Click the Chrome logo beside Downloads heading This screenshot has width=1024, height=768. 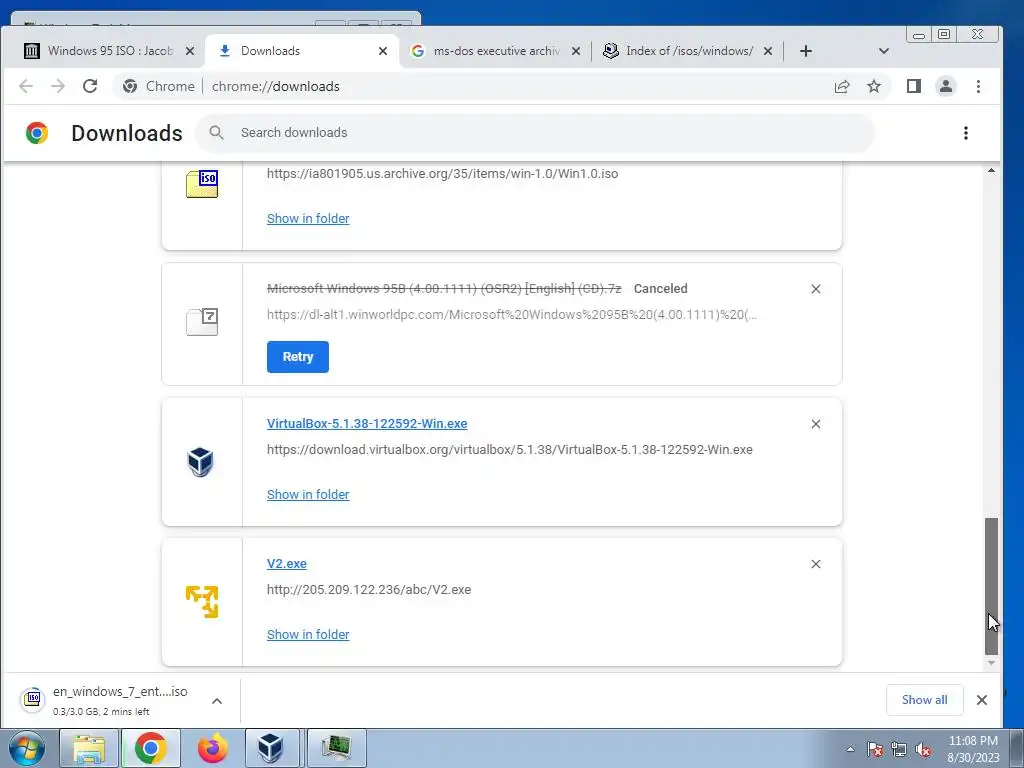pyautogui.click(x=37, y=133)
